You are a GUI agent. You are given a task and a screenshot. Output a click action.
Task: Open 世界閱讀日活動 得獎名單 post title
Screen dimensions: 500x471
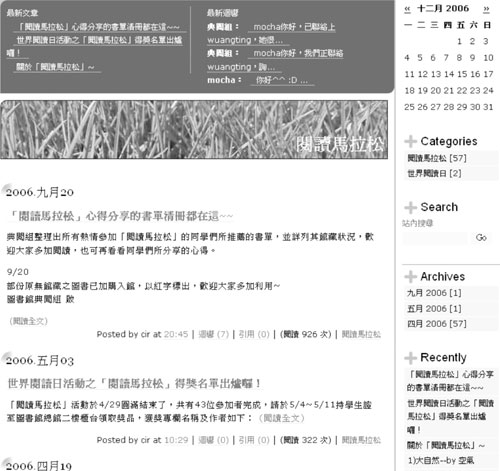tap(134, 384)
